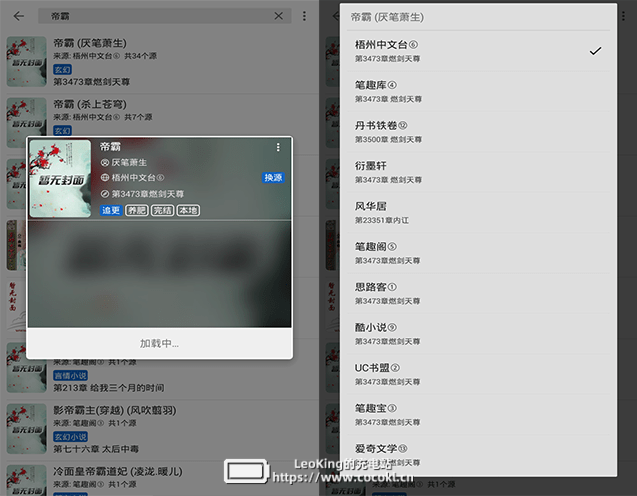Screen dimensions: 637x496
Task: Open cover thumbnail of 影帝霸主 result
Action: click(x=27, y=429)
